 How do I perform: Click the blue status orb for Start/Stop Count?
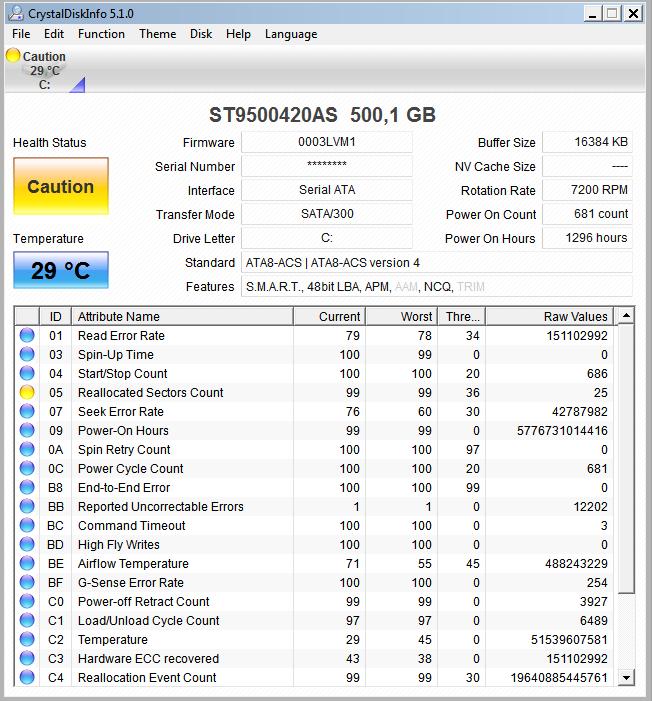[x=27, y=373]
